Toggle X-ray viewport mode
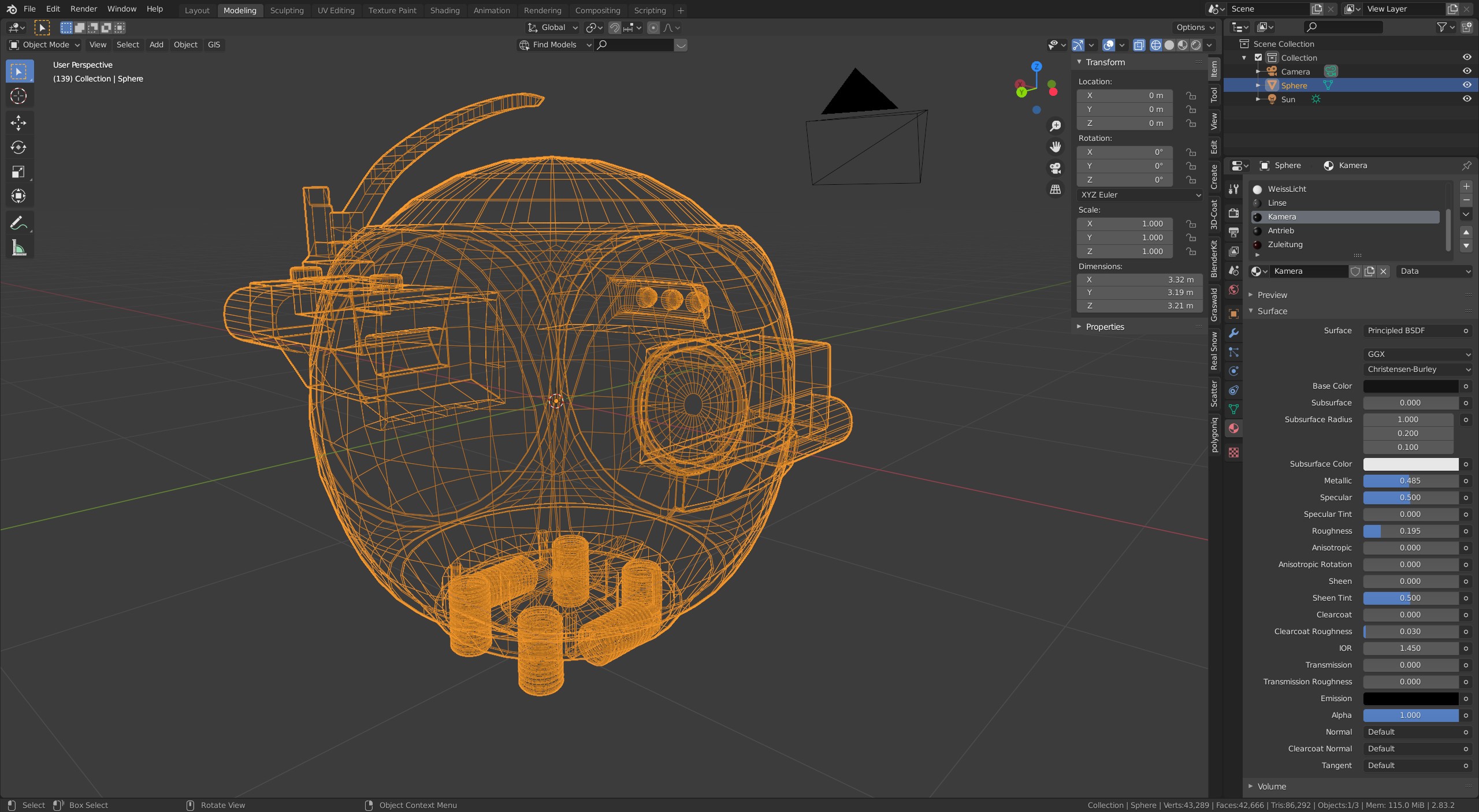Screen dimensions: 1479x812 coord(1139,45)
